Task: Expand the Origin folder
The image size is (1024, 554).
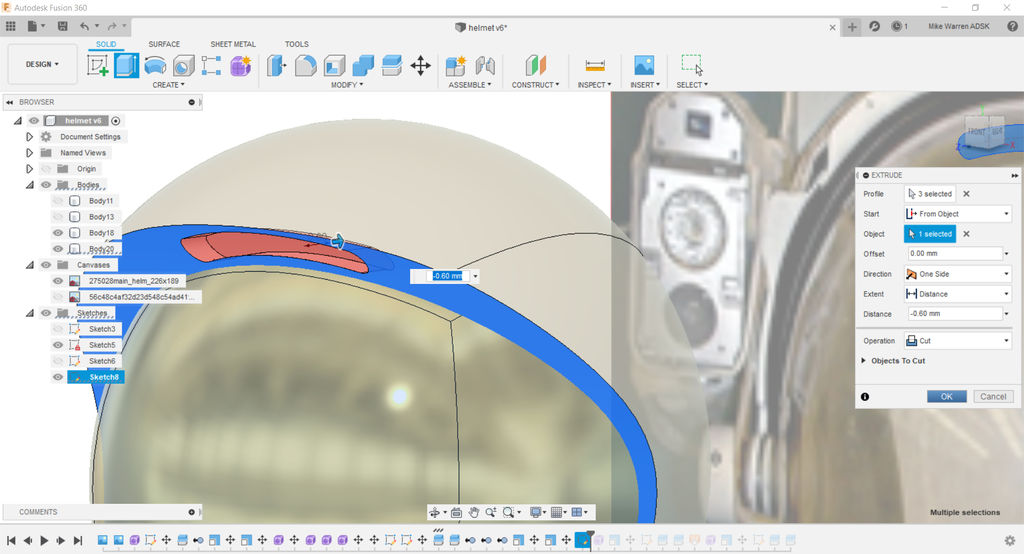Action: pyautogui.click(x=29, y=169)
